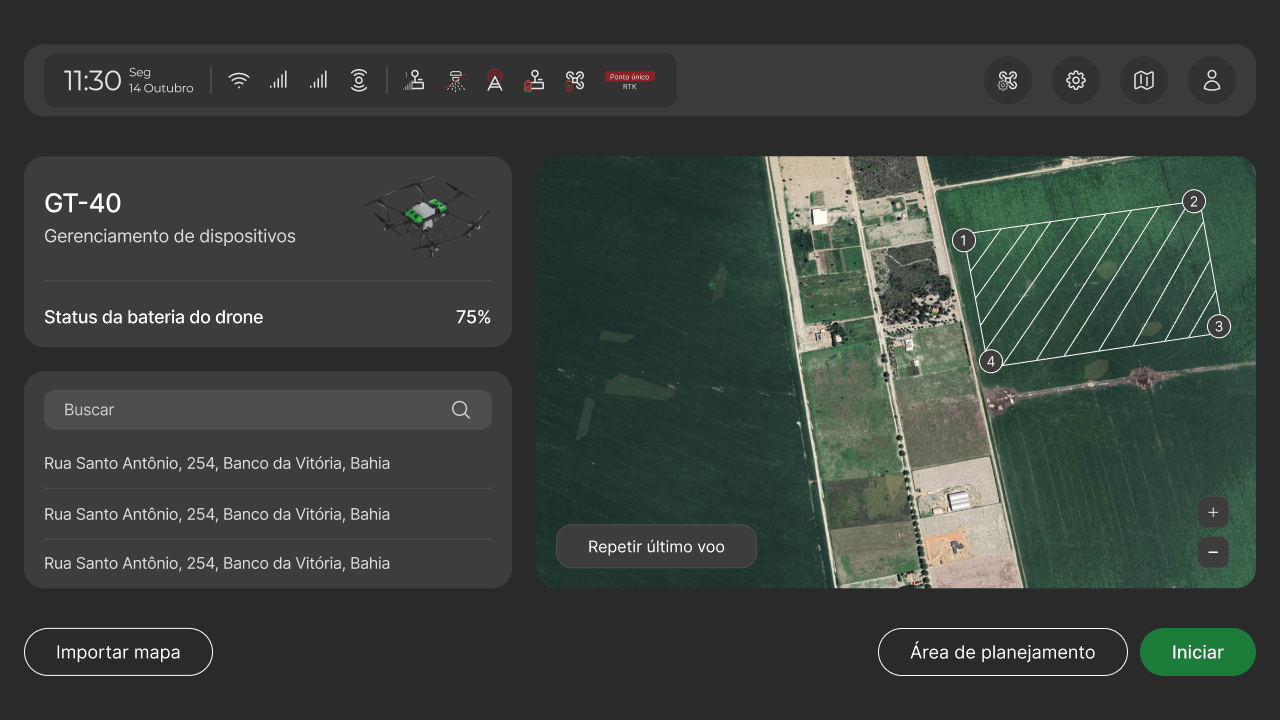Focus the Buscar search field

point(268,410)
